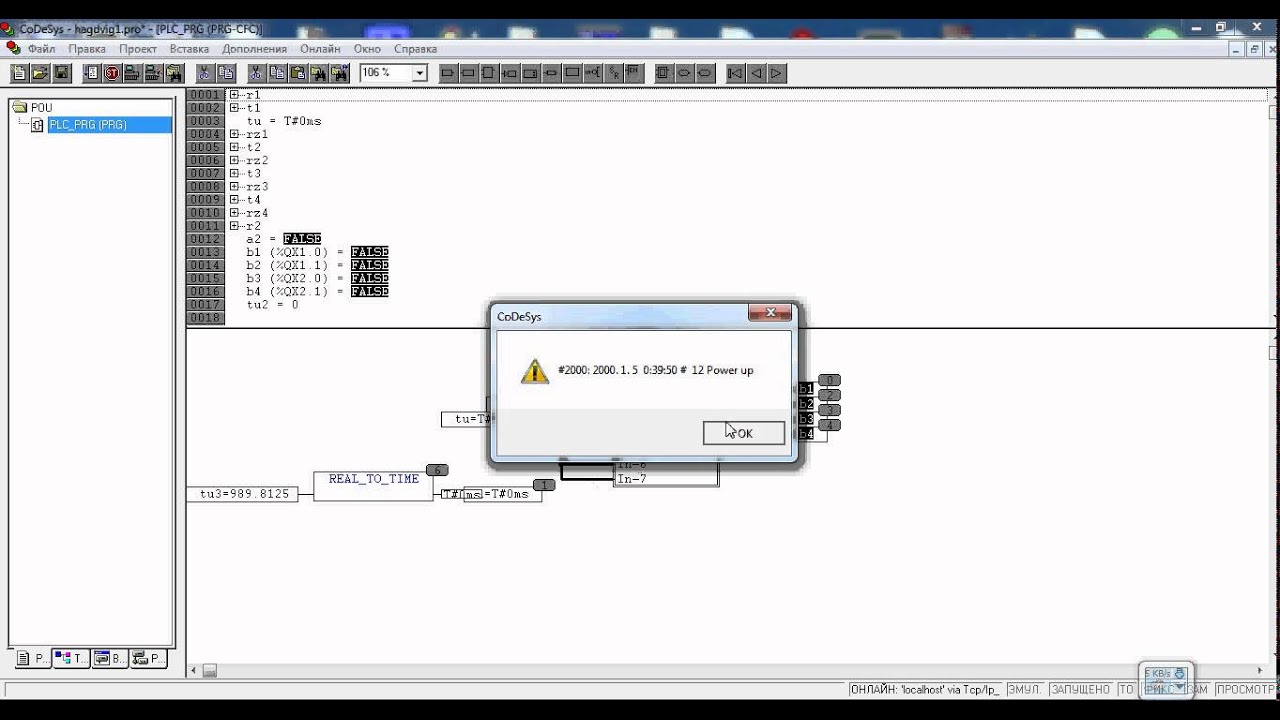Open the Вставка menu

[189, 48]
